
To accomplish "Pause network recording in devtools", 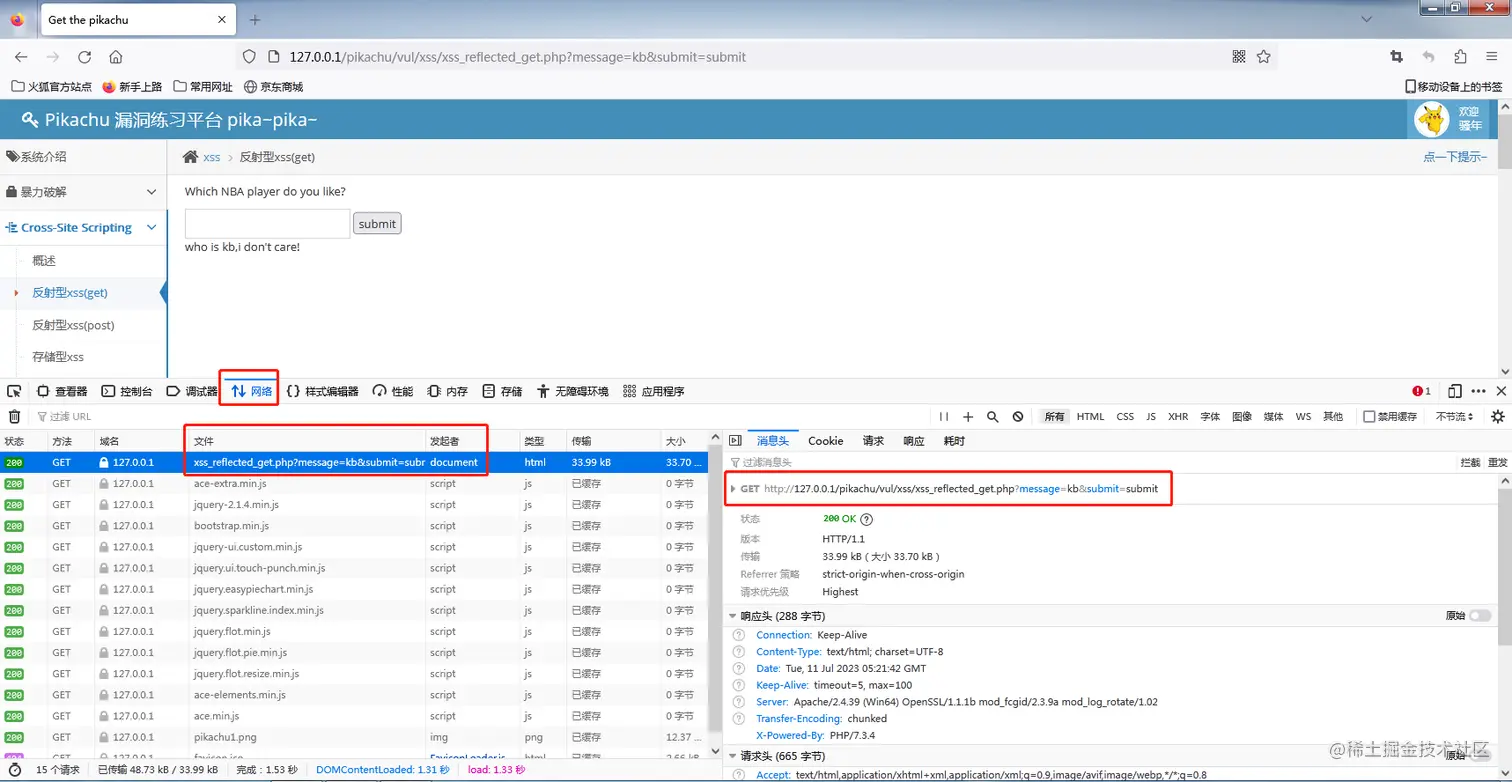I will (944, 417).
